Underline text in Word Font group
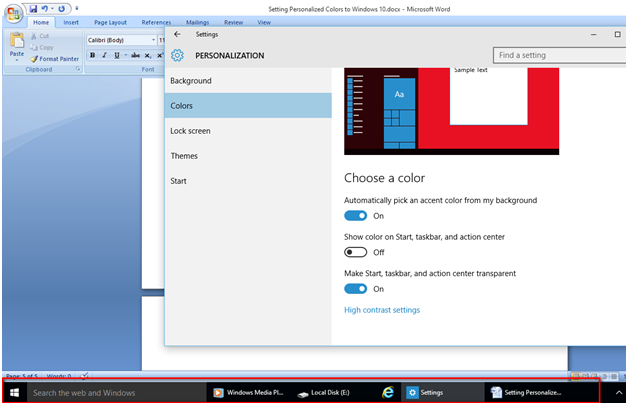The width and height of the screenshot is (628, 405). click(x=117, y=55)
